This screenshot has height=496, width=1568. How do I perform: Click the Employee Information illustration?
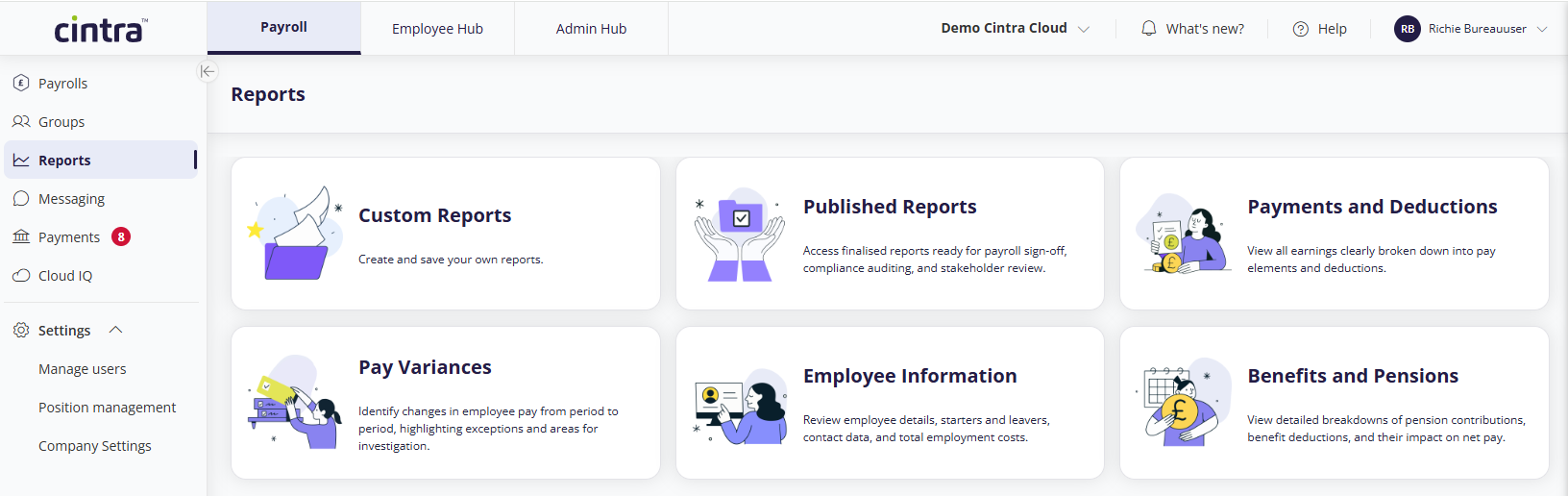click(740, 405)
